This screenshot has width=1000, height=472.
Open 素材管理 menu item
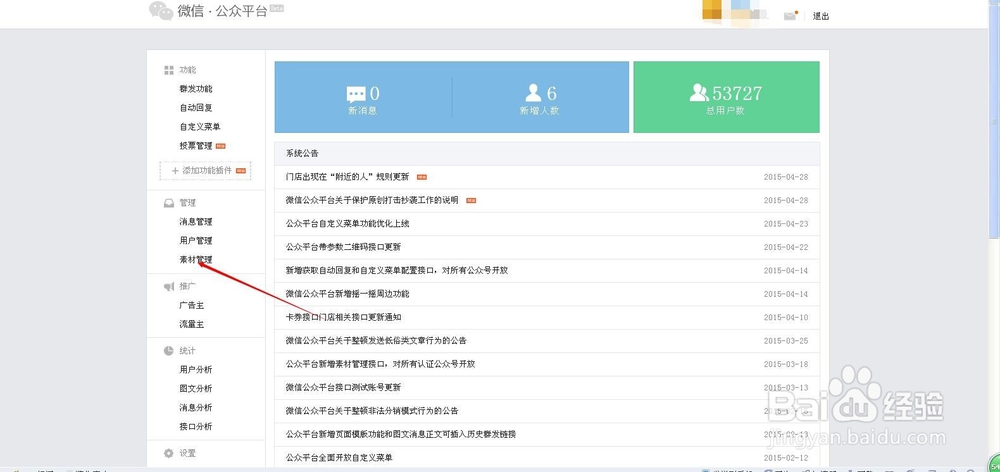pos(196,260)
